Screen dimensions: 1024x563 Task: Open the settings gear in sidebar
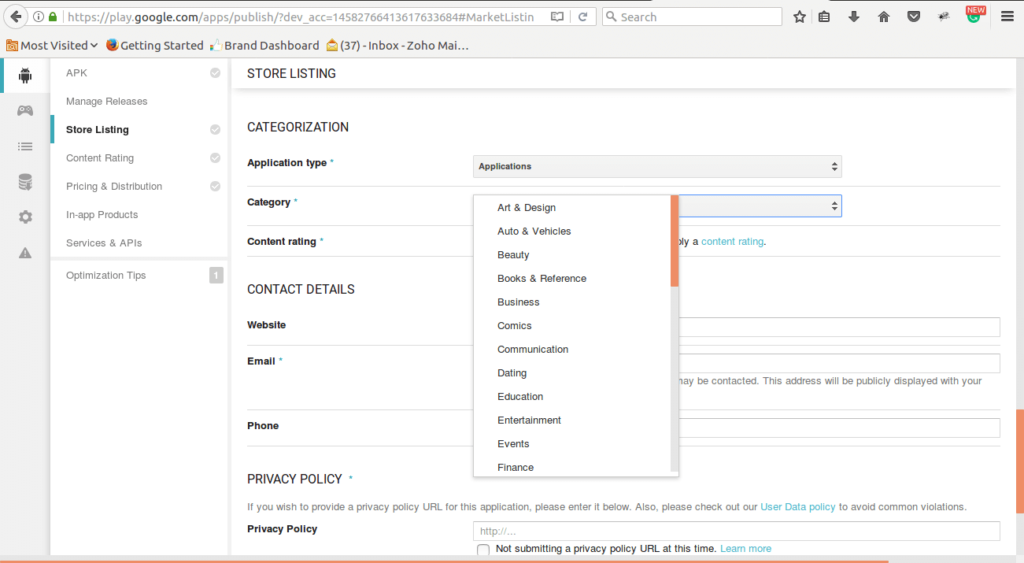[25, 217]
